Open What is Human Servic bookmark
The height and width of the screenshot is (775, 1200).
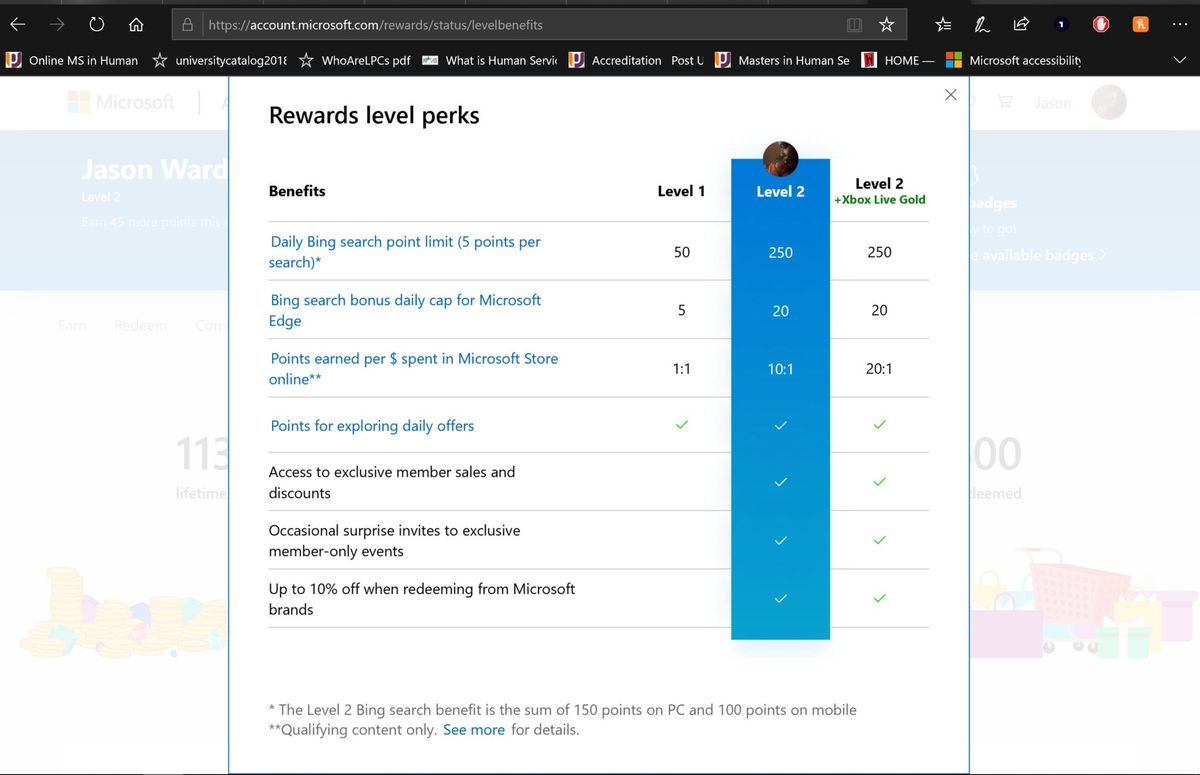pos(489,60)
